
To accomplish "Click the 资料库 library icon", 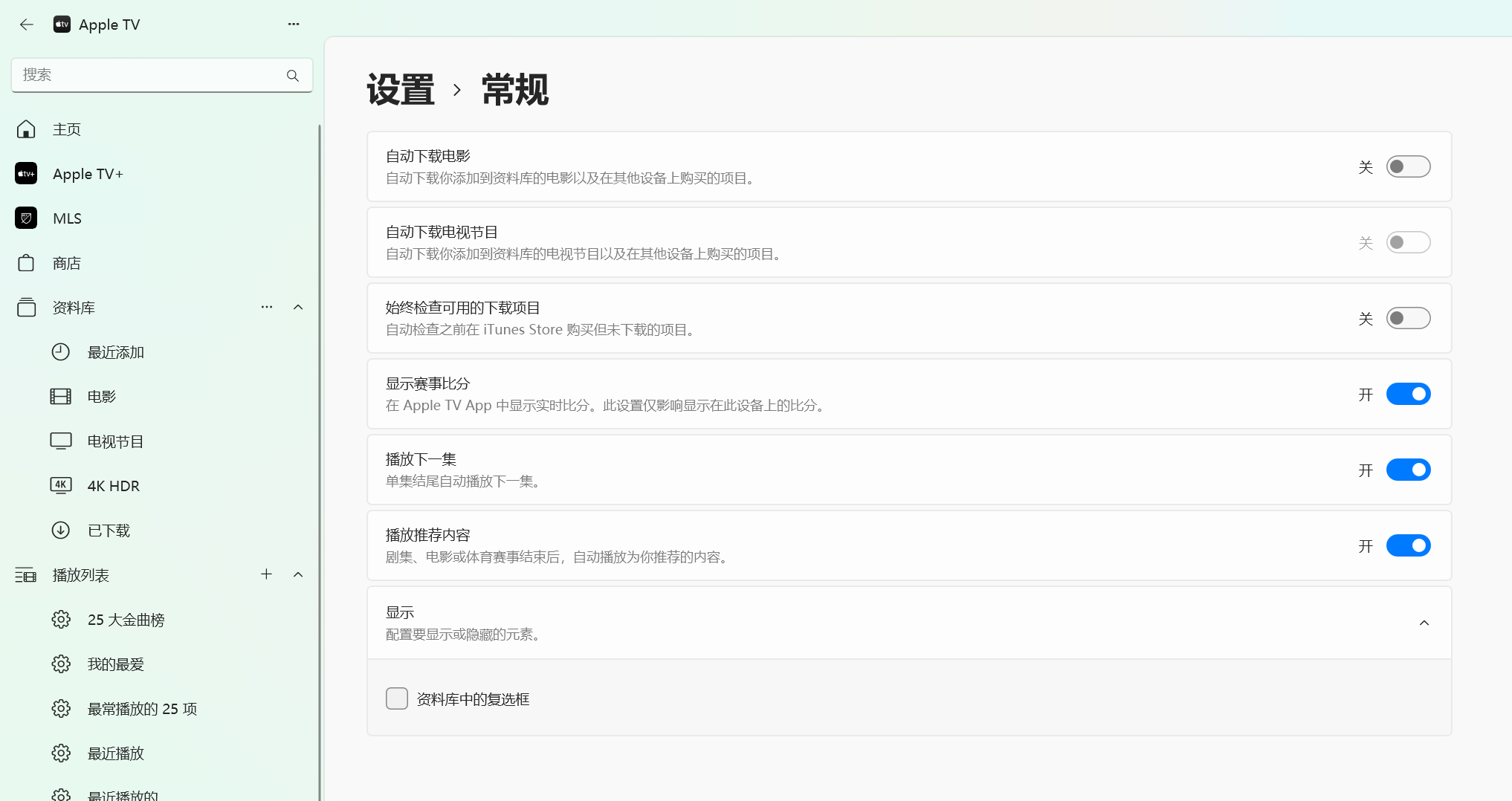I will click(x=26, y=308).
